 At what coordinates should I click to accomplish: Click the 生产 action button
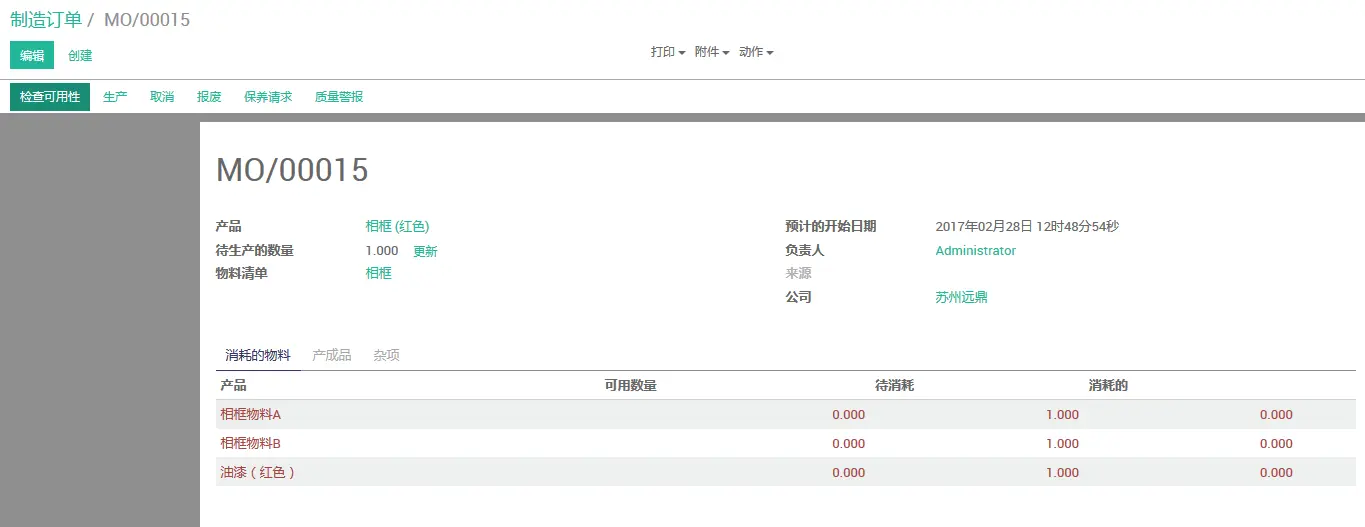click(115, 97)
